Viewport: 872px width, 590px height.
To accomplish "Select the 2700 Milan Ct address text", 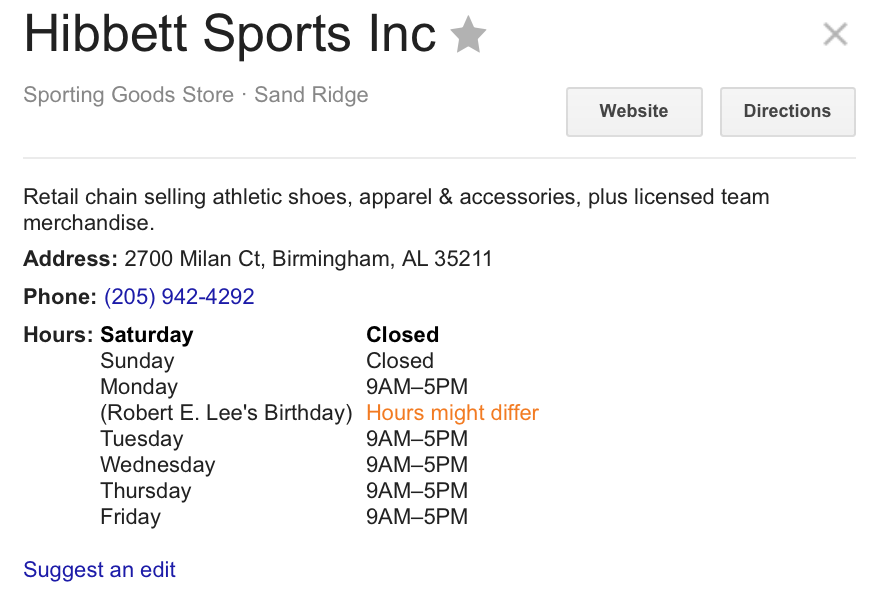I will click(x=308, y=259).
